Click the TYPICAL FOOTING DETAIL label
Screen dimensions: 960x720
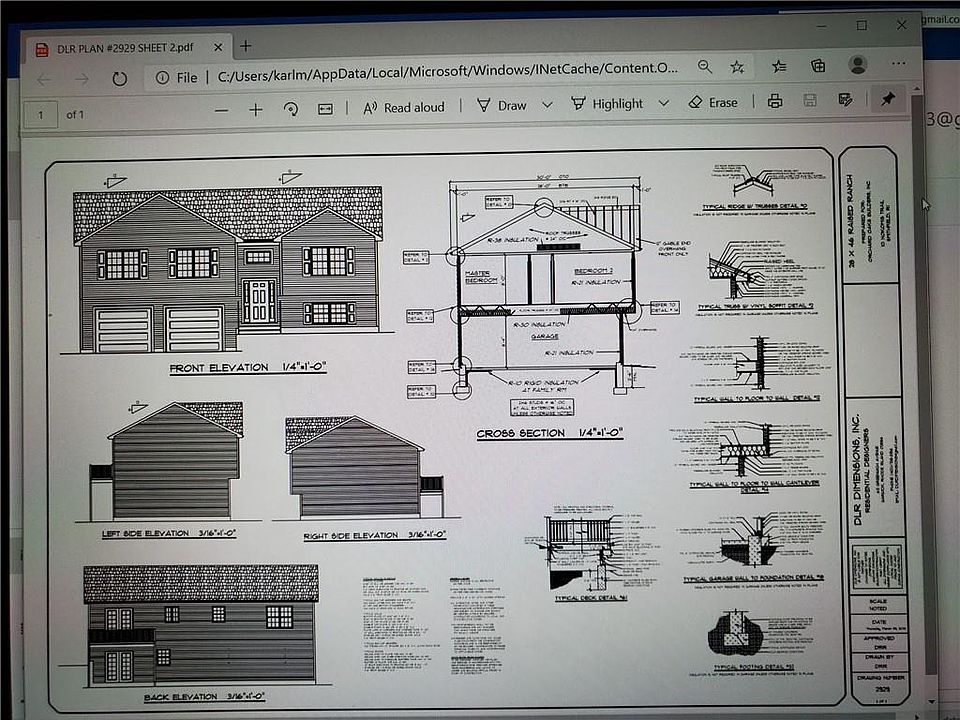[x=754, y=667]
